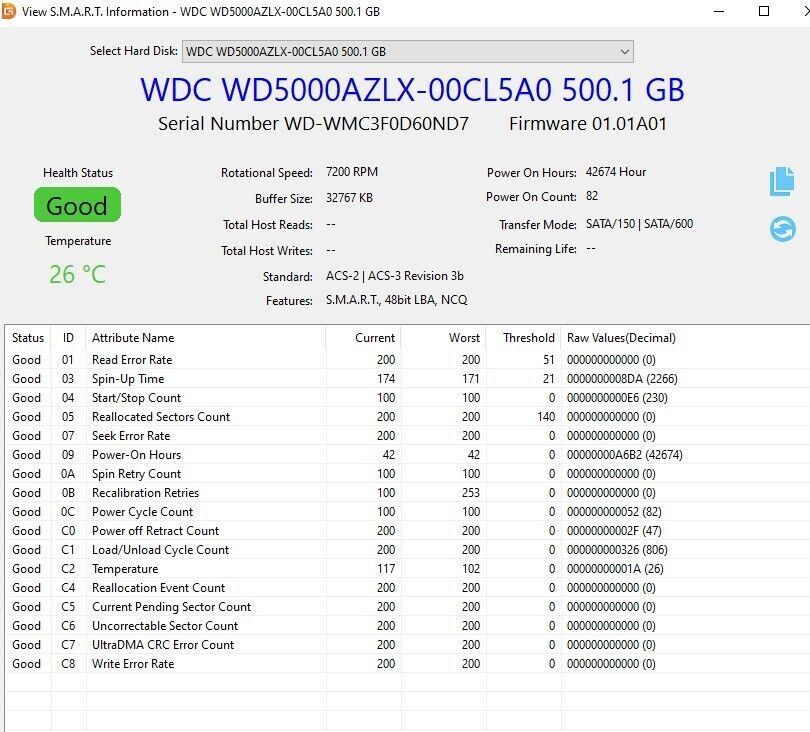The width and height of the screenshot is (810, 732).
Task: Select the Recalibration Retries row
Action: [407, 493]
